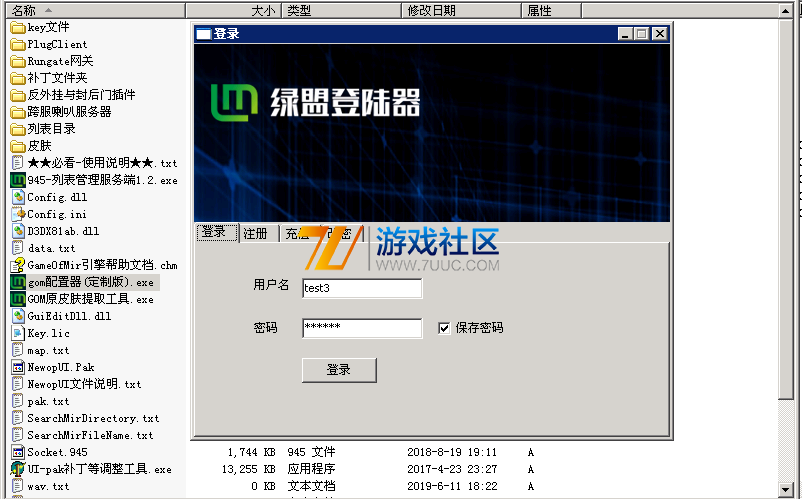Viewport: 802px width, 499px height.
Task: Select the Rungate网关 folder icon
Action: point(18,61)
